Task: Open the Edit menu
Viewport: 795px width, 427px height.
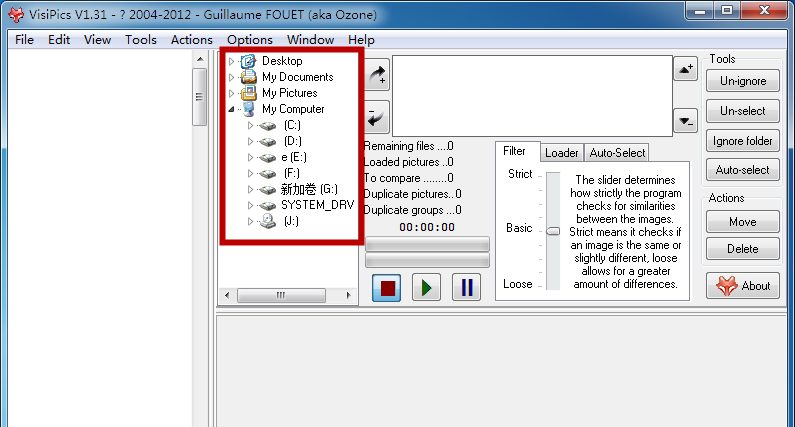Action: coord(59,40)
